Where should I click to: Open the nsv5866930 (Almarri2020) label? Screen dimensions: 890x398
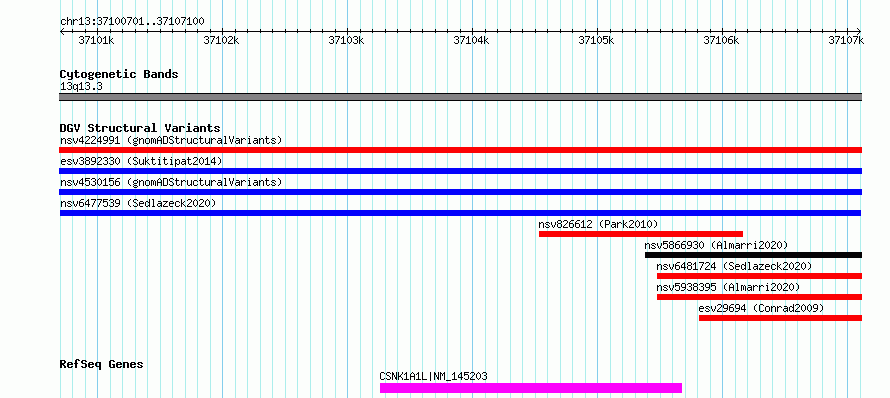716,245
